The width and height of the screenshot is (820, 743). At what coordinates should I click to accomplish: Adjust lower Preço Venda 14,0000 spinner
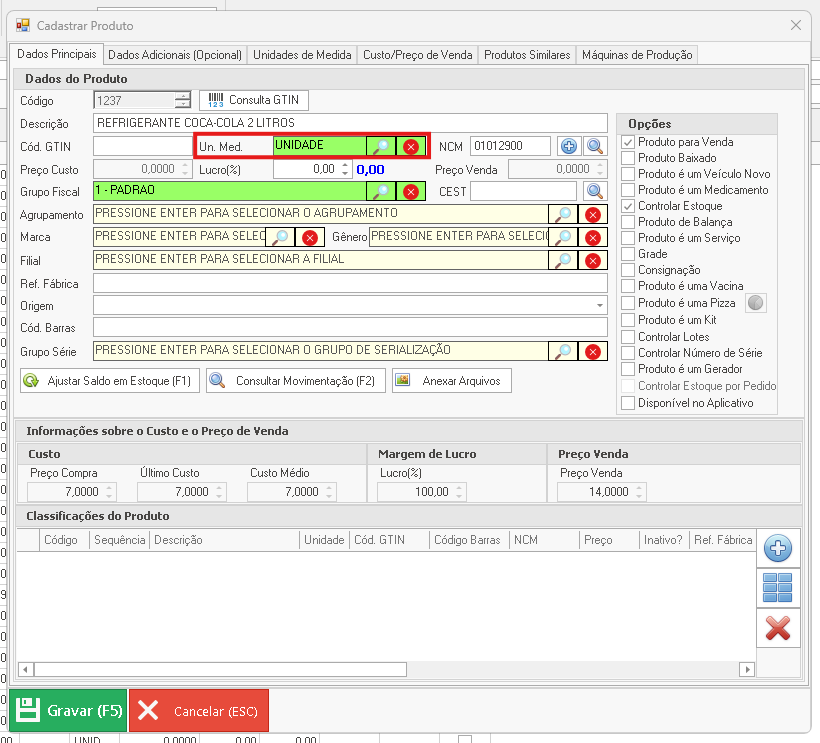pos(639,492)
